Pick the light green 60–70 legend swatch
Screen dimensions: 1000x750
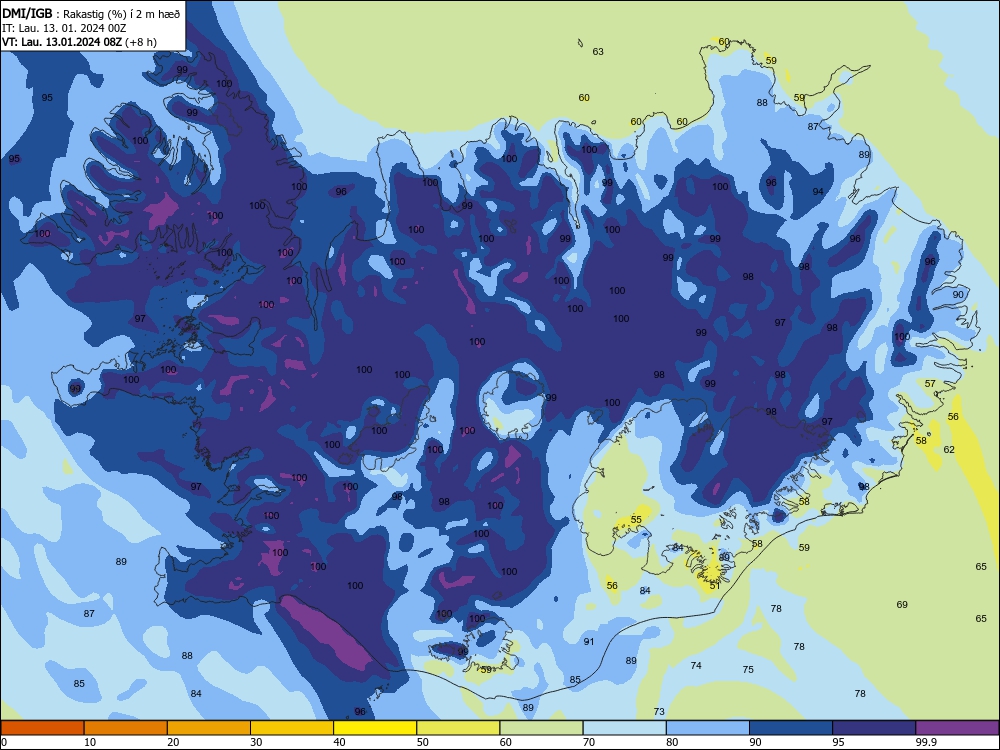tap(541, 728)
